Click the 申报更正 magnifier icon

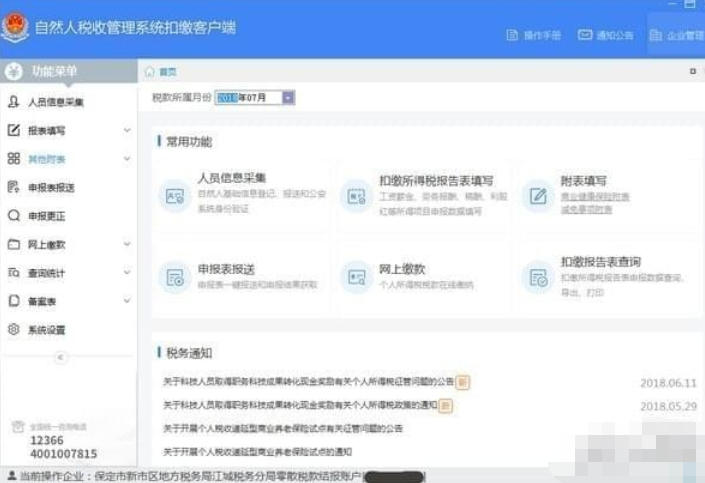click(14, 215)
